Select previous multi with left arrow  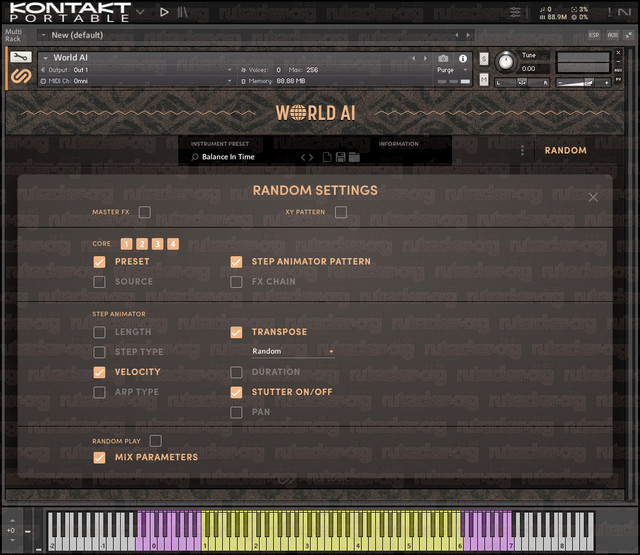(457, 35)
